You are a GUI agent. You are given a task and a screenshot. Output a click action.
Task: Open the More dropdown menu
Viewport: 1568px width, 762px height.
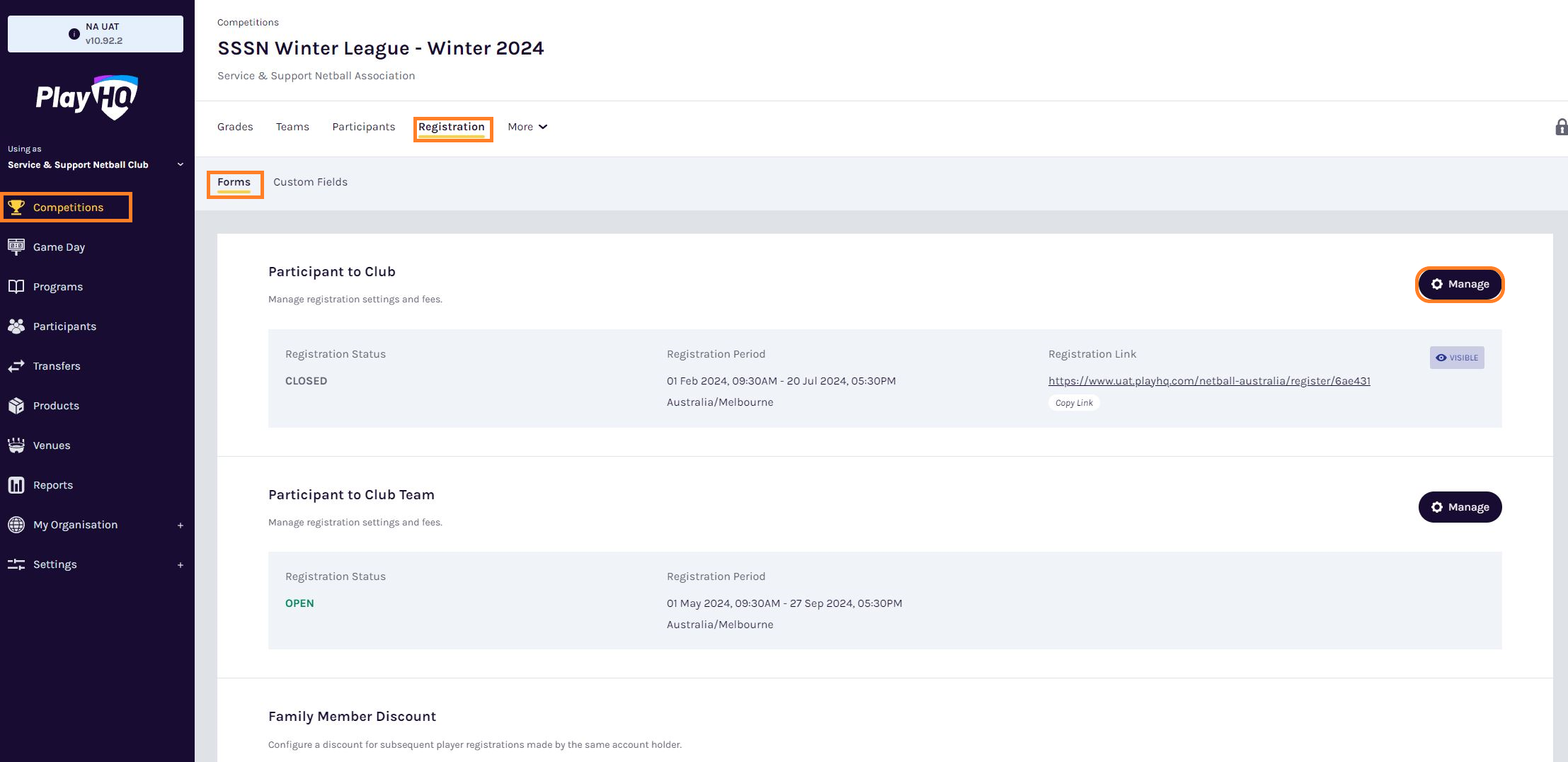coord(527,127)
